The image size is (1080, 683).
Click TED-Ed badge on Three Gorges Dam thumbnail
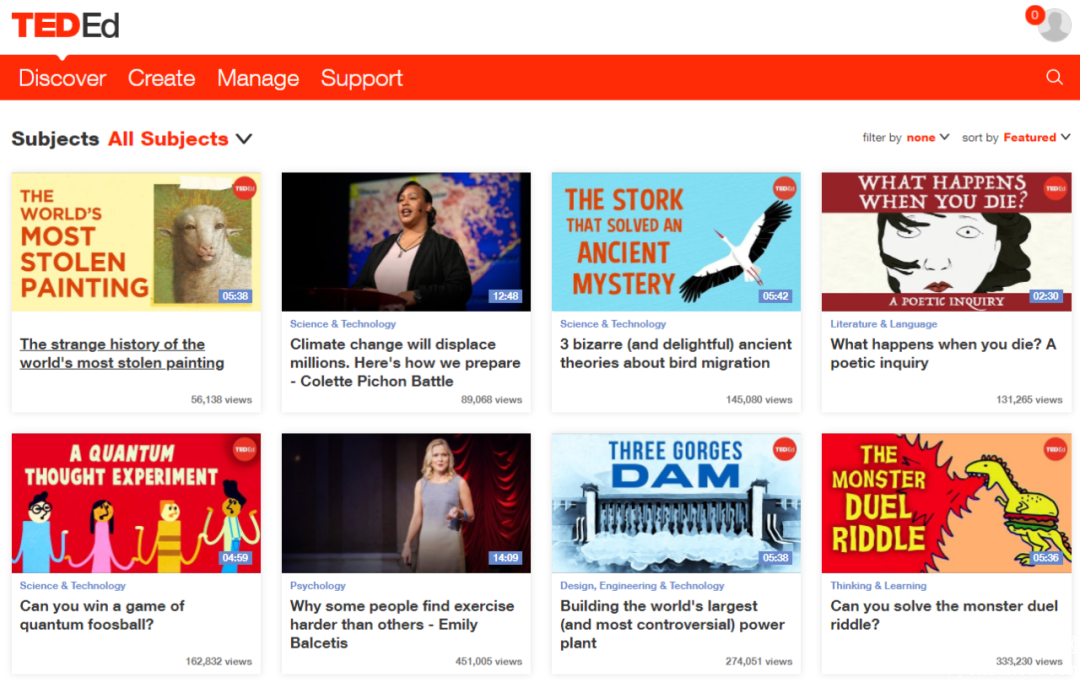tap(784, 450)
